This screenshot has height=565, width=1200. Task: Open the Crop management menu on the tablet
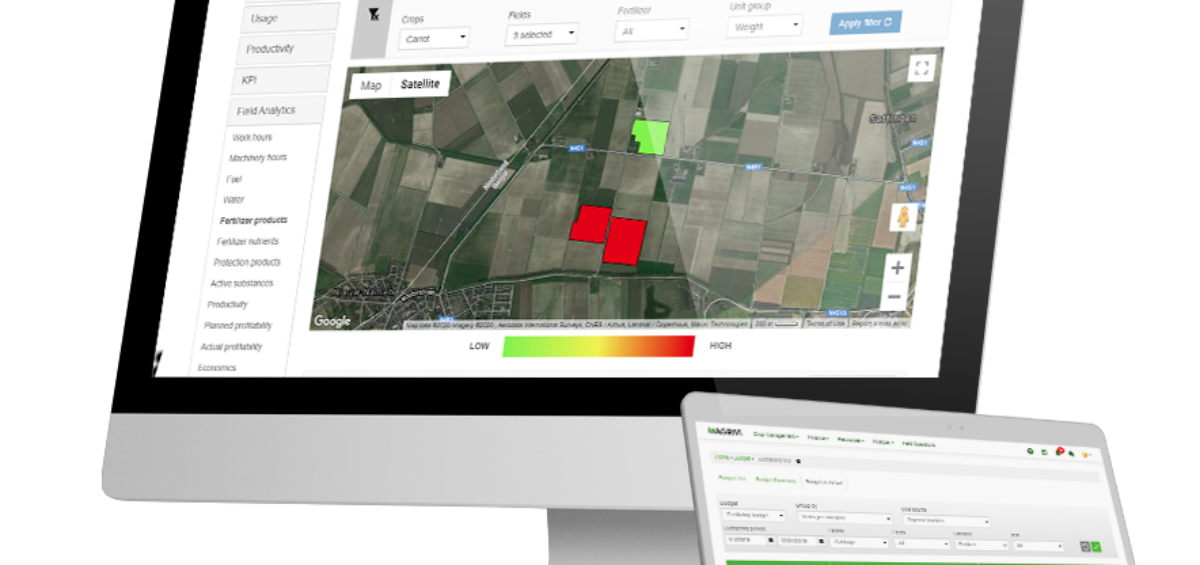point(775,436)
